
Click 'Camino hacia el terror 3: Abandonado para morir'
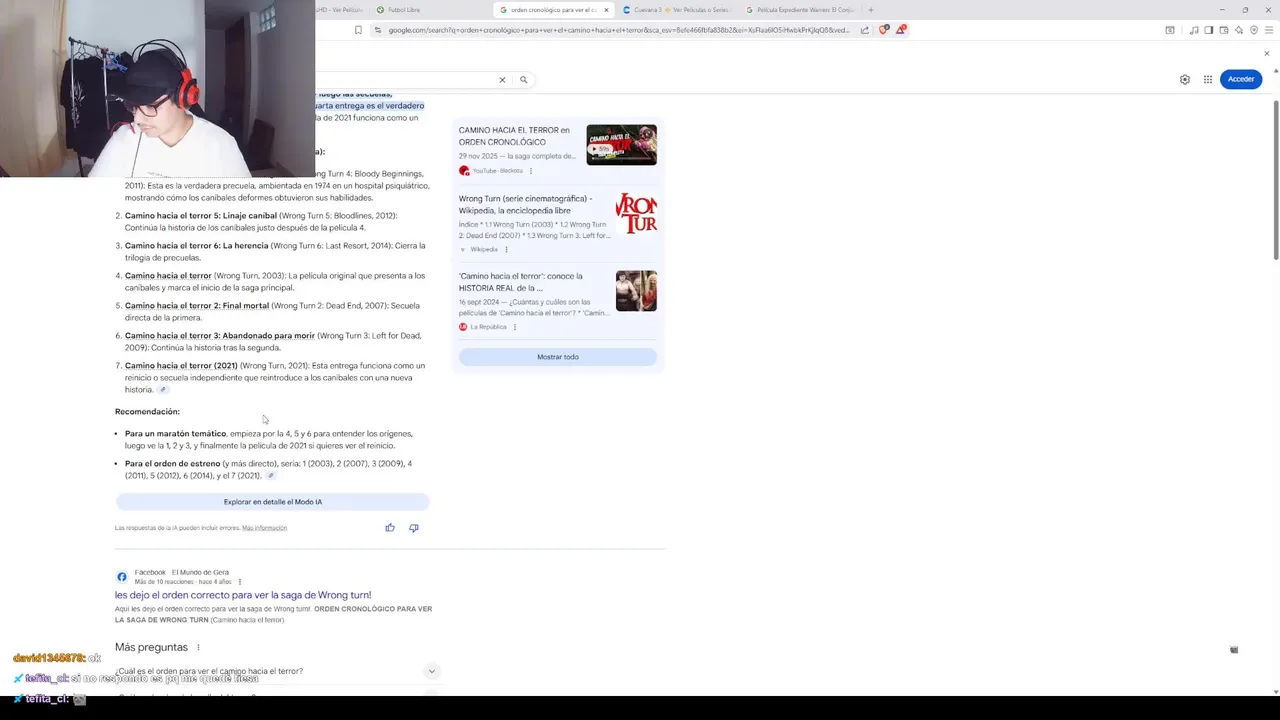pyautogui.click(x=220, y=336)
